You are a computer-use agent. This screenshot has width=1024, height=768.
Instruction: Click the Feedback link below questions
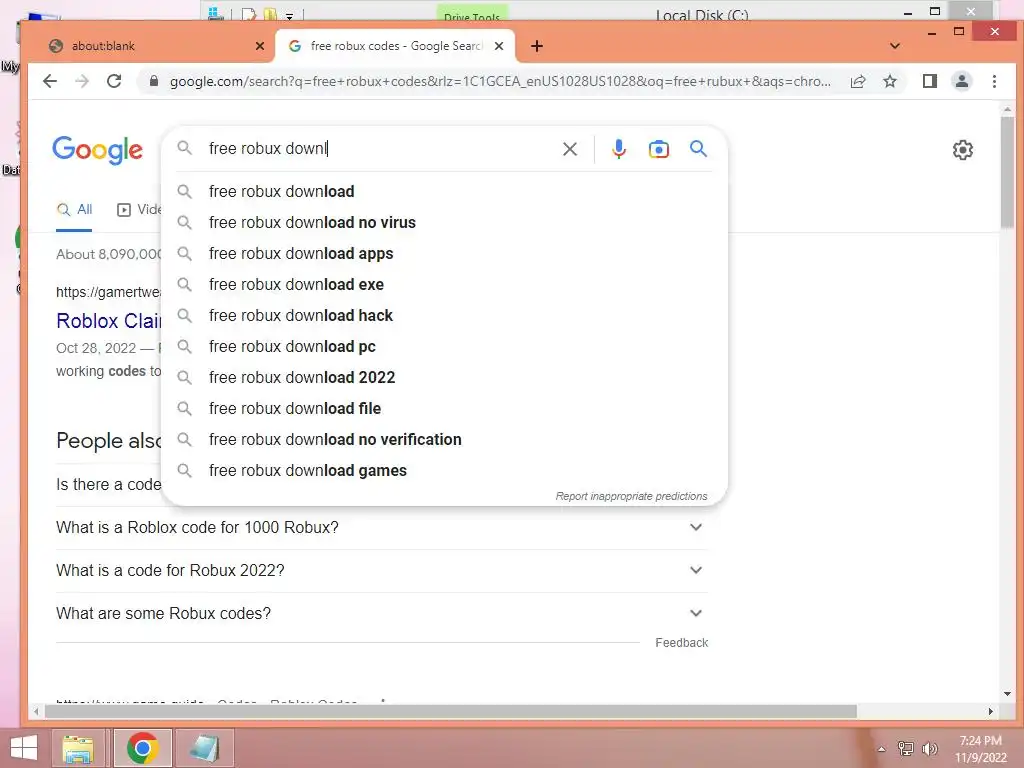tap(681, 643)
